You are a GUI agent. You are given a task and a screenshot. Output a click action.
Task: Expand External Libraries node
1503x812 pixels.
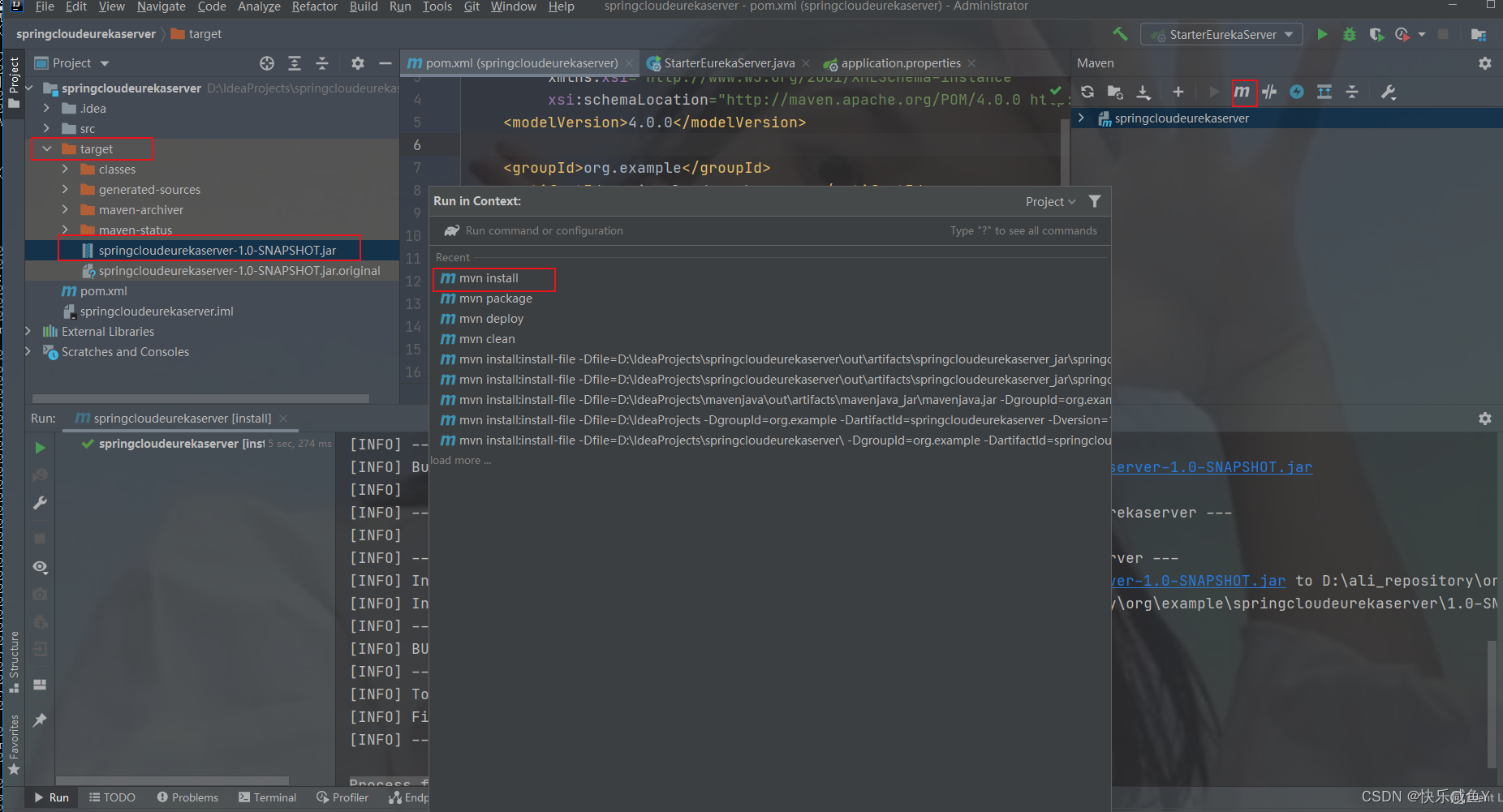(28, 331)
